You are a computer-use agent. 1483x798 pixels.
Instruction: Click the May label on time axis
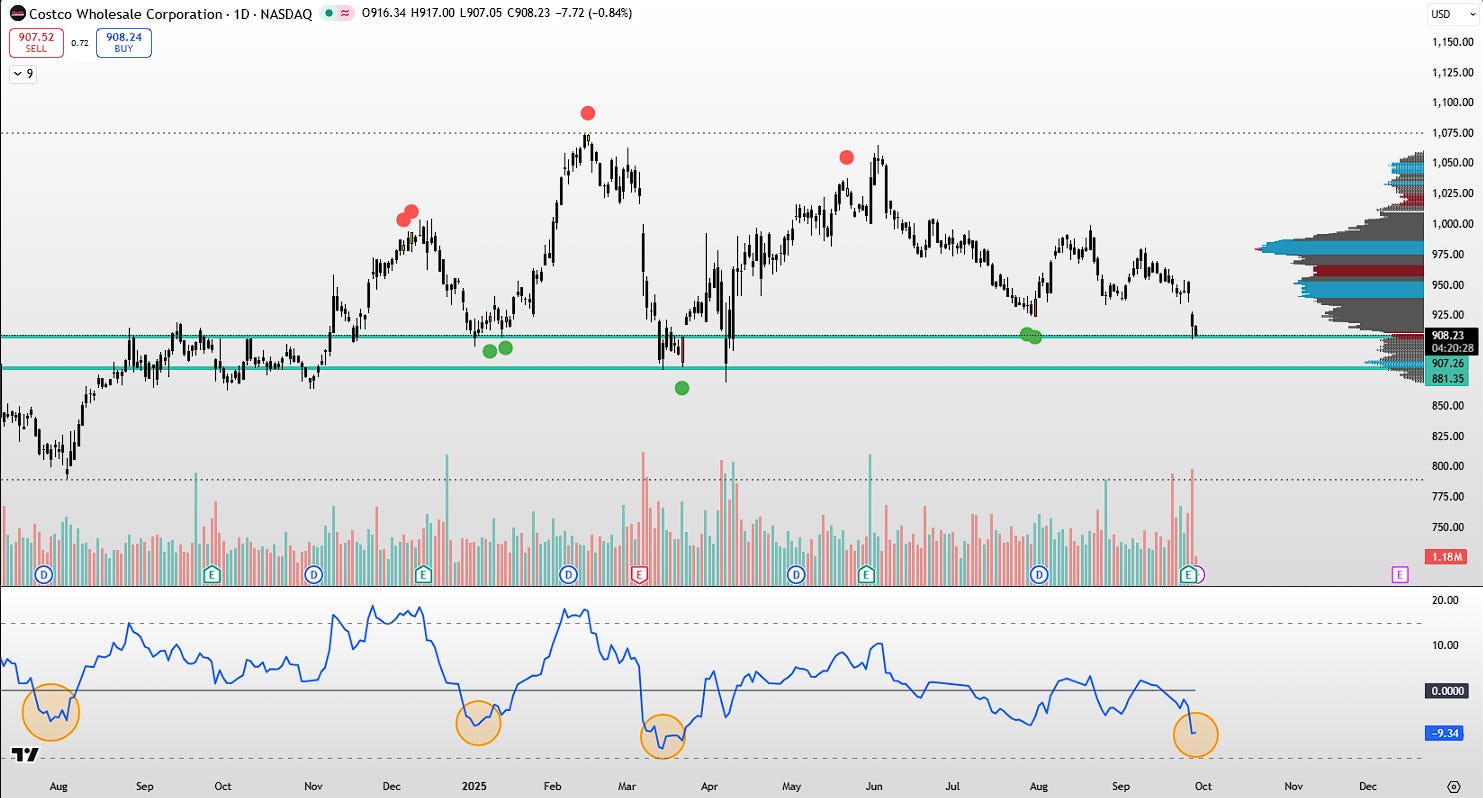791,786
